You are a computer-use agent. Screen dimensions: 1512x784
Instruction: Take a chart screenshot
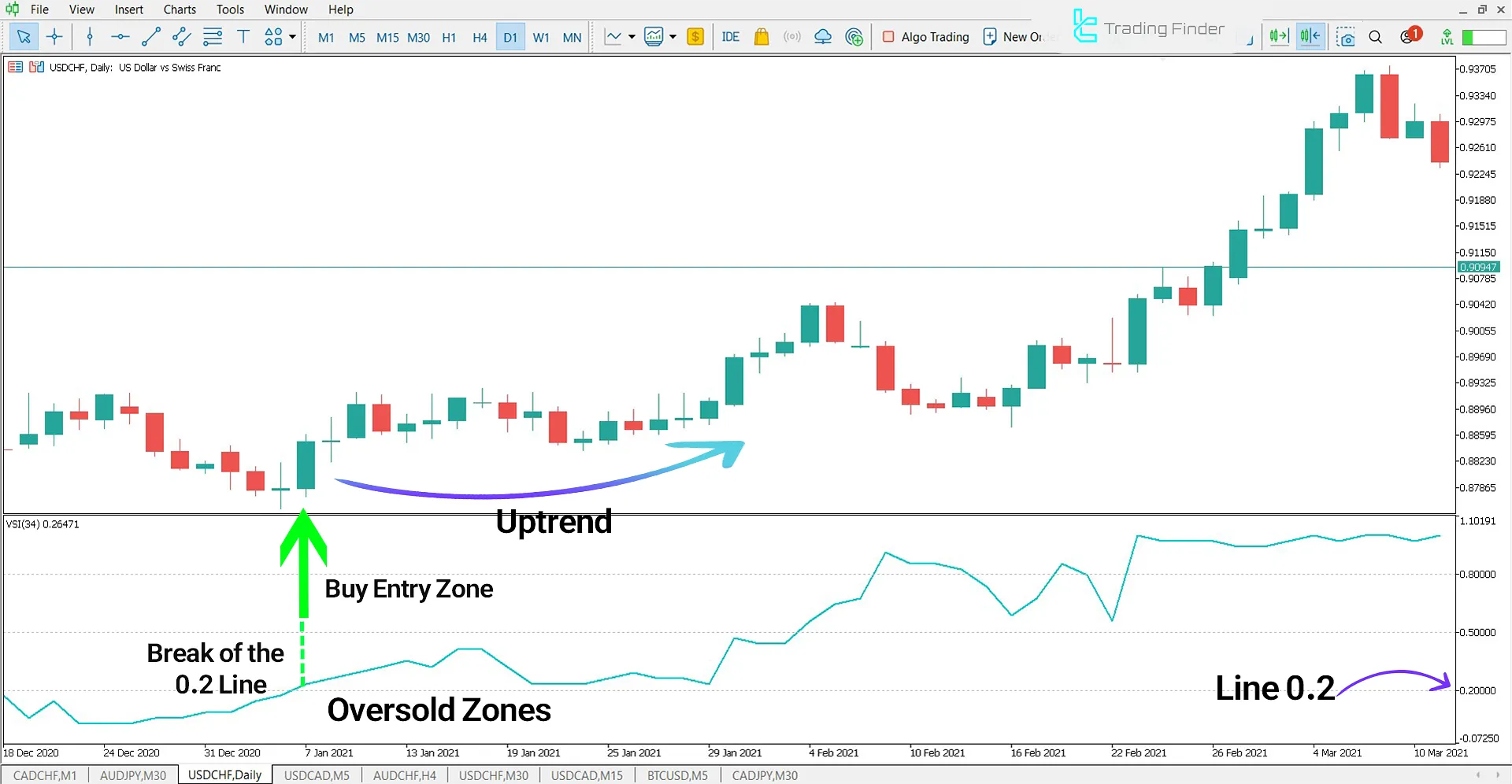(x=1345, y=36)
